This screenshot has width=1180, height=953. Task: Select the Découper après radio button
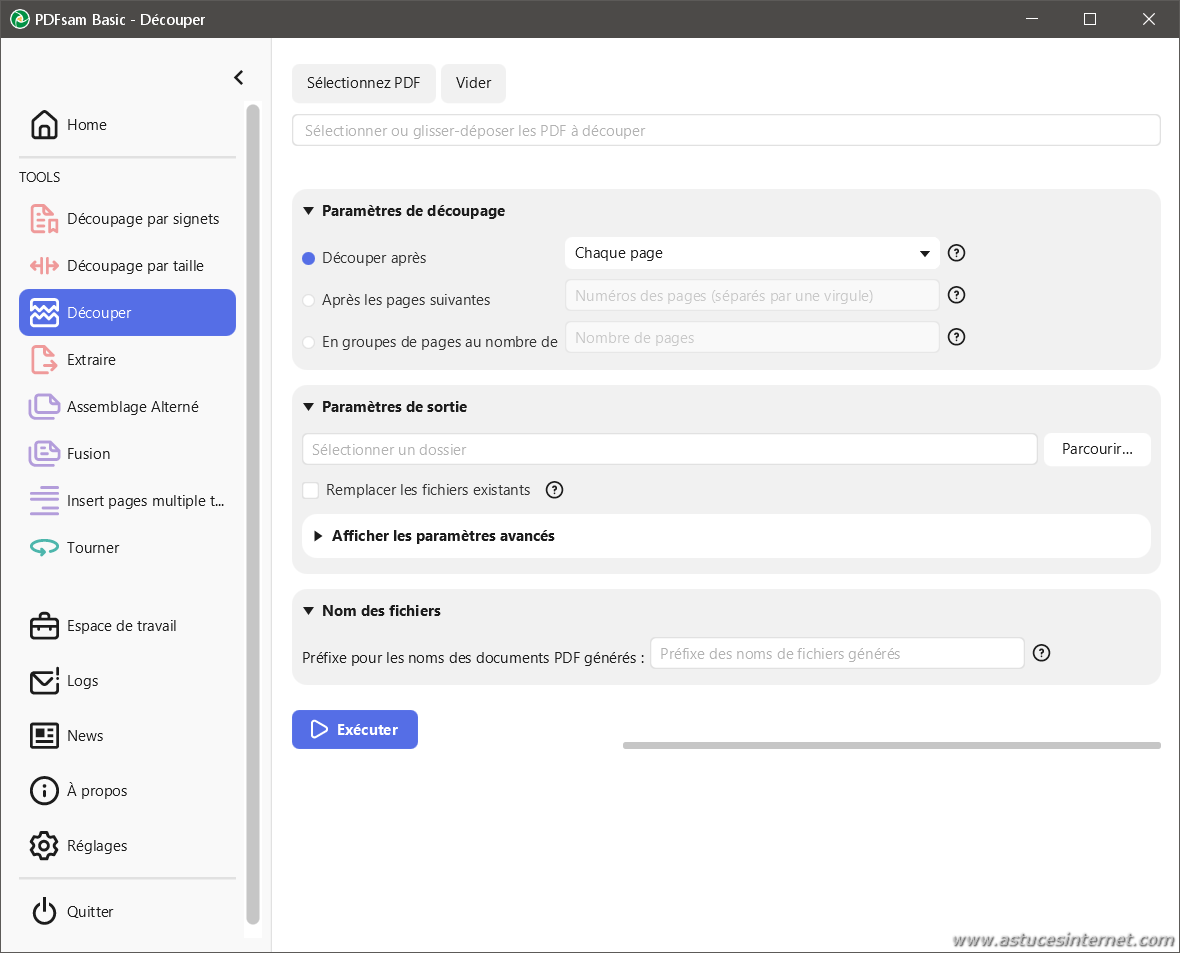[x=309, y=258]
